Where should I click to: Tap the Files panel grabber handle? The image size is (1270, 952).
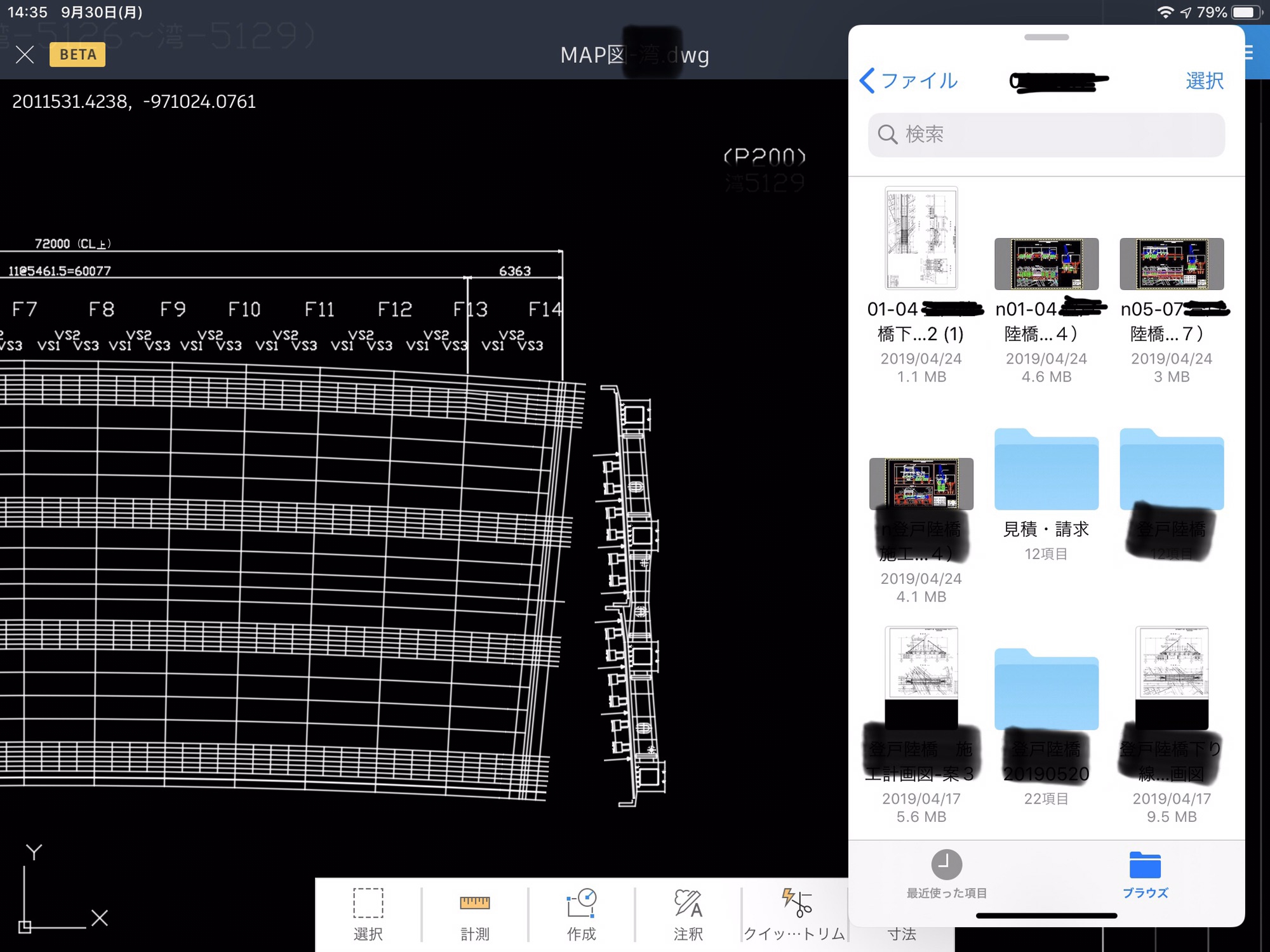pos(1046,37)
